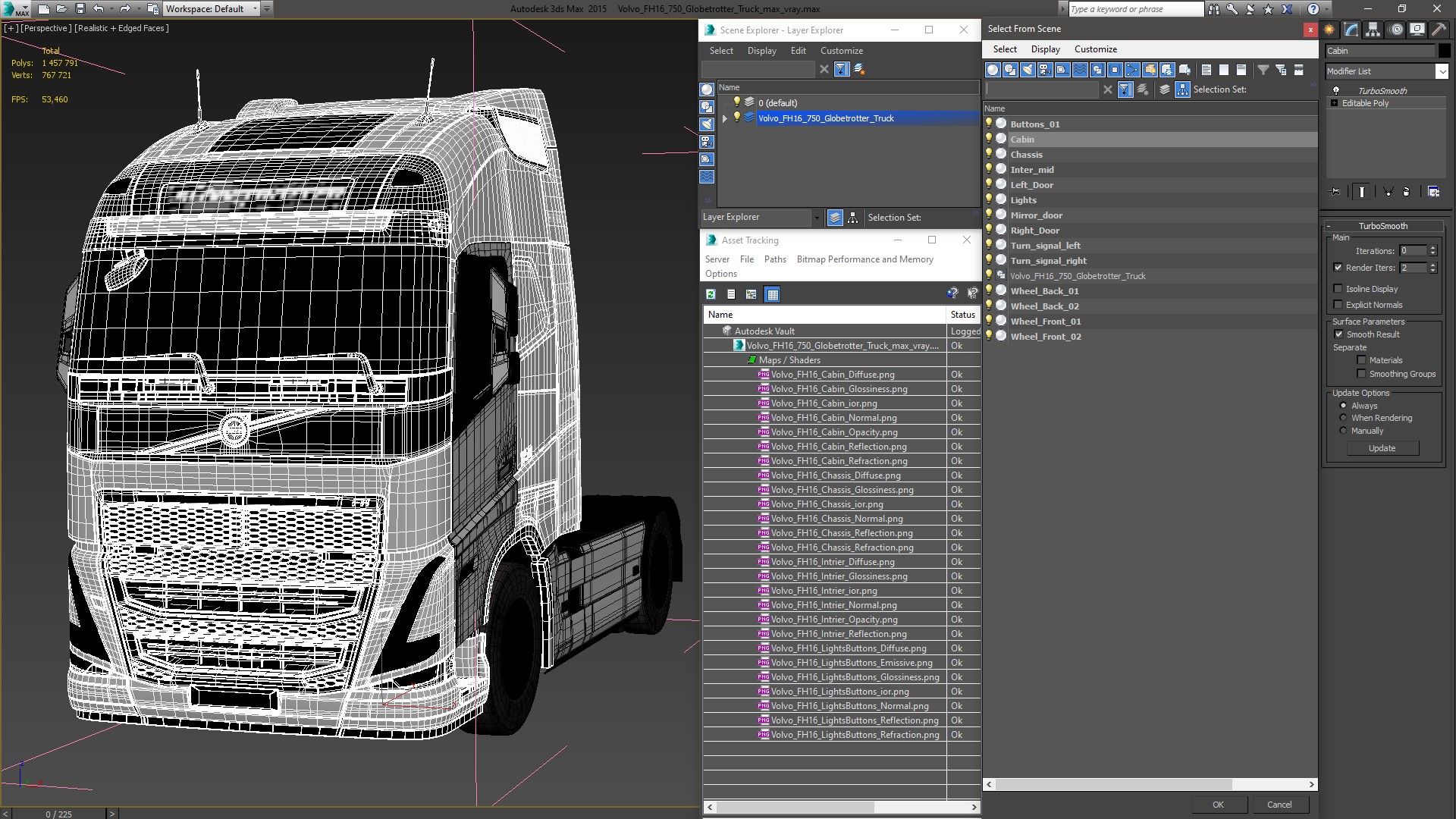Open the Display command panel tab
Image resolution: width=1456 pixels, height=819 pixels.
(x=1417, y=30)
